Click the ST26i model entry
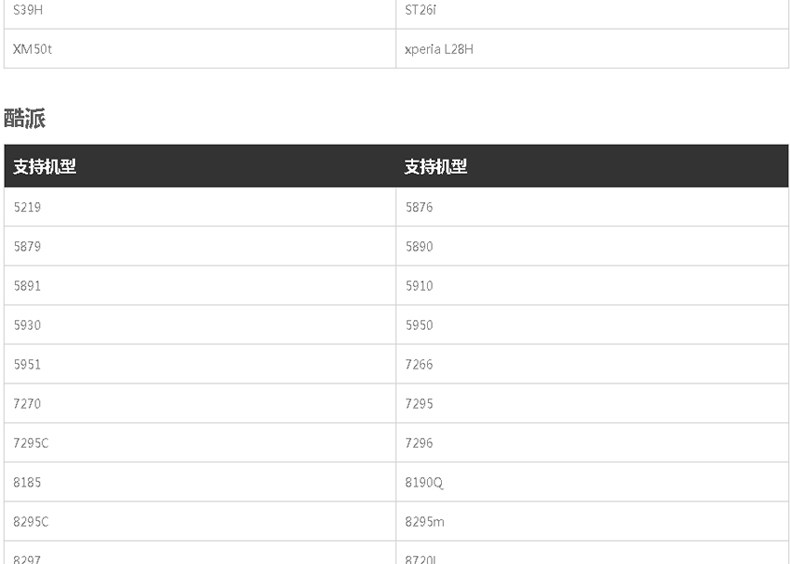 pyautogui.click(x=421, y=10)
